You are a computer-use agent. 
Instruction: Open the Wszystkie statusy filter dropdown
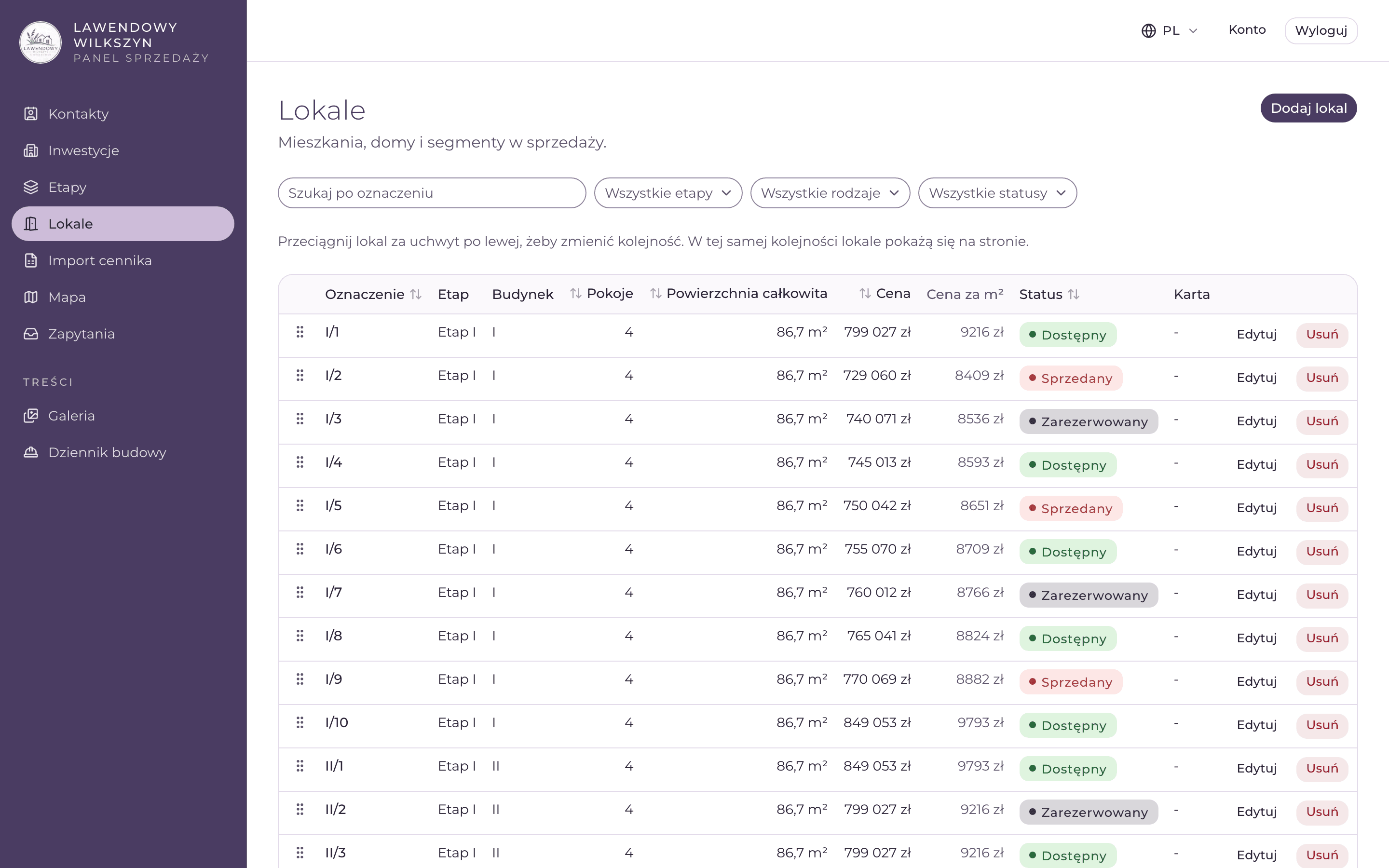coord(997,193)
